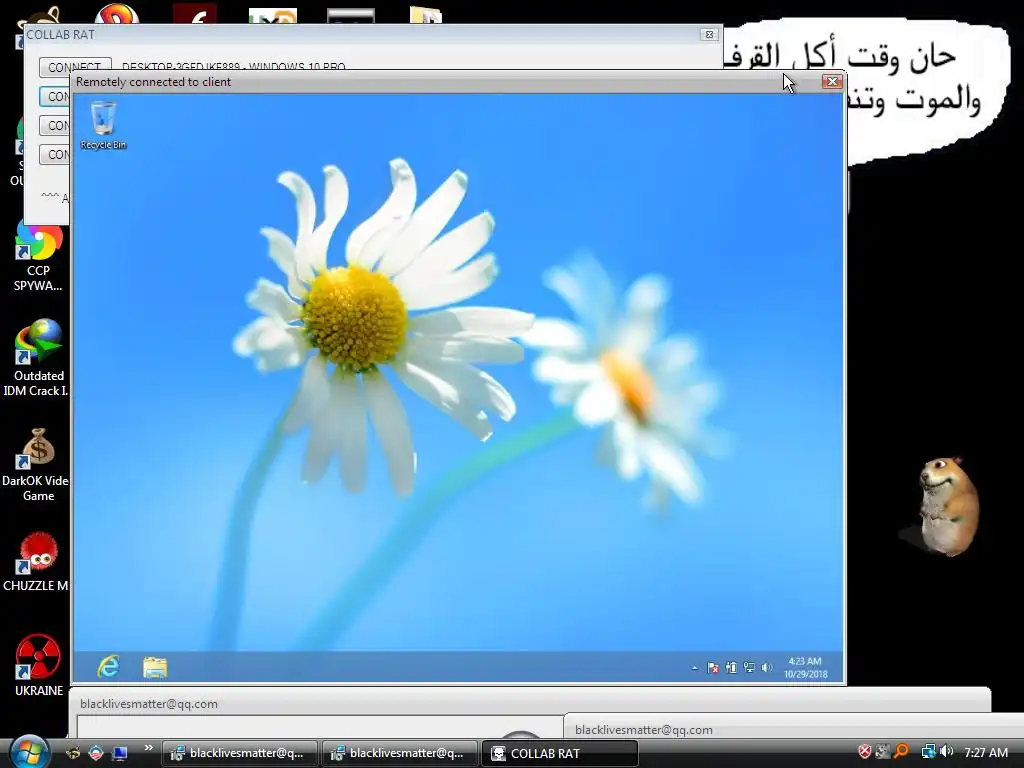Open network icon in the remote client tray
Screen dimensions: 1024x768
[x=749, y=667]
